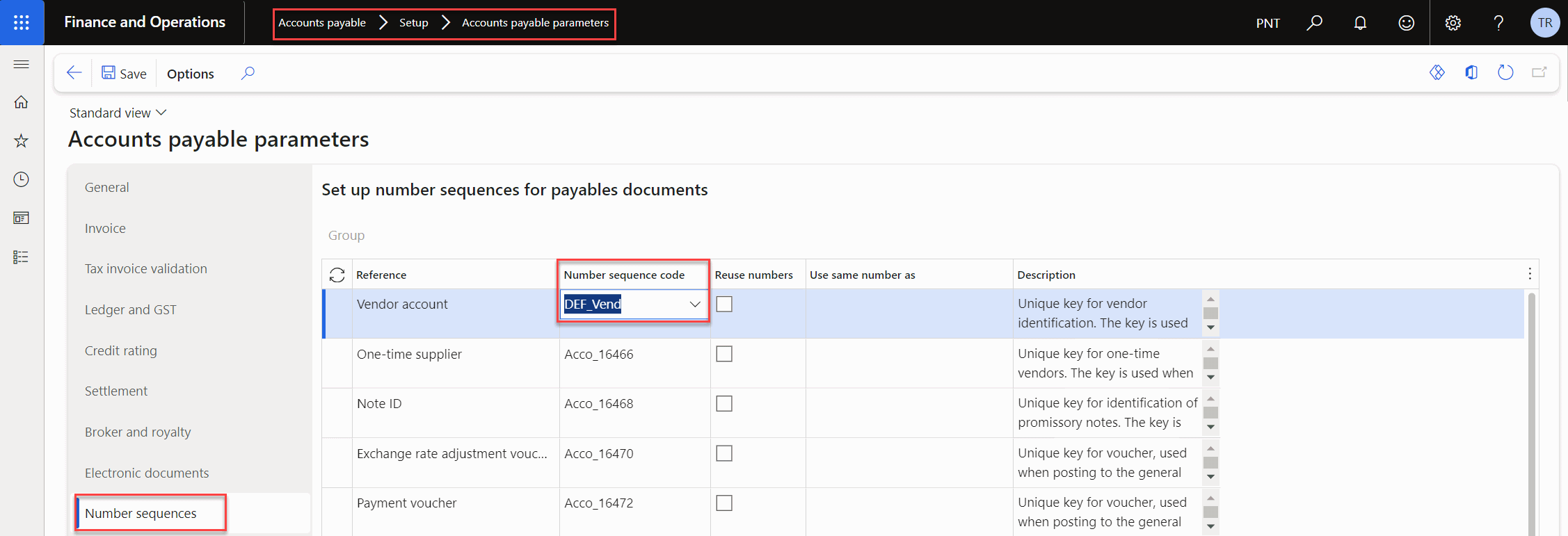Open the Broker and royalty tab
This screenshot has height=536, width=1568.
point(138,432)
